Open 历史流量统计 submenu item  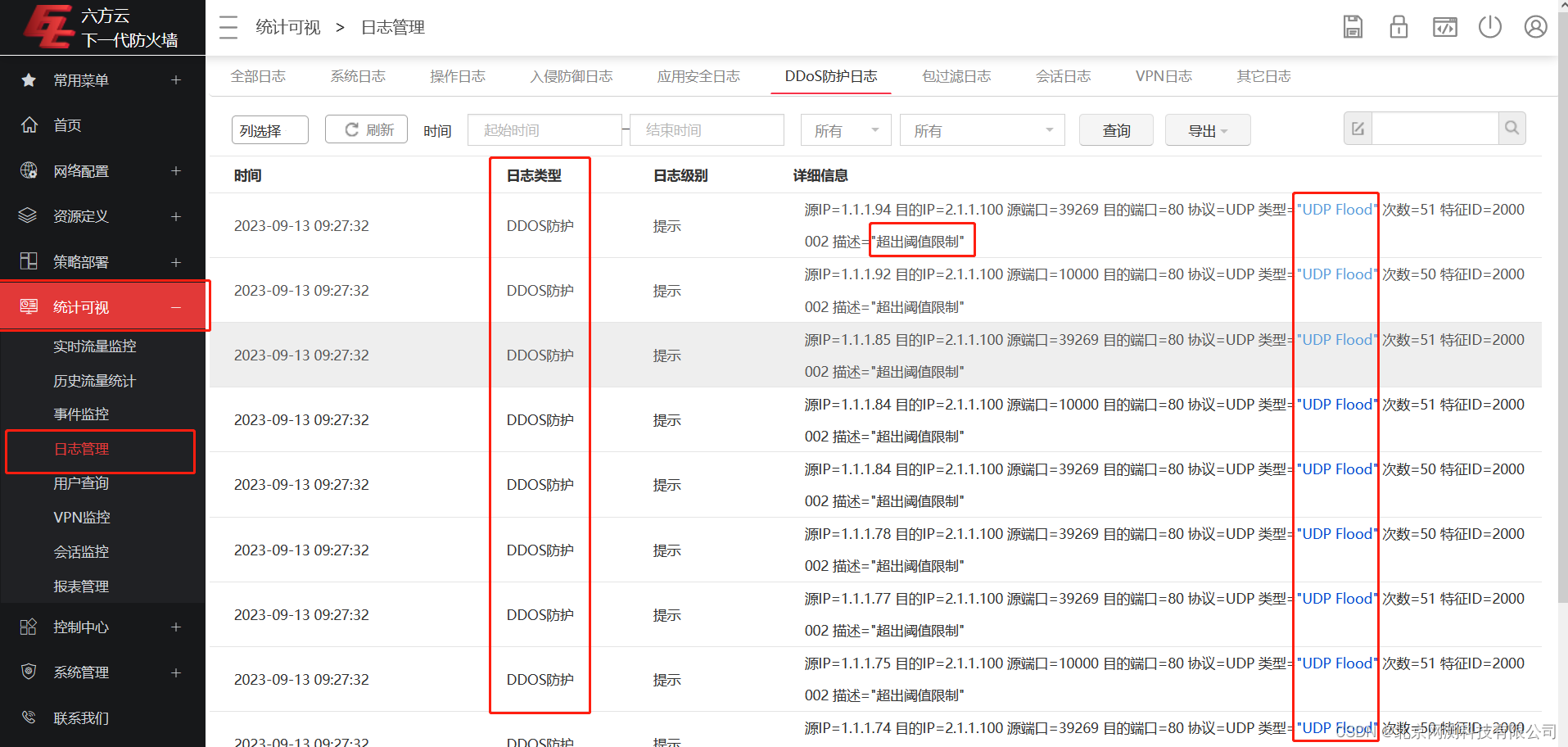(x=95, y=380)
